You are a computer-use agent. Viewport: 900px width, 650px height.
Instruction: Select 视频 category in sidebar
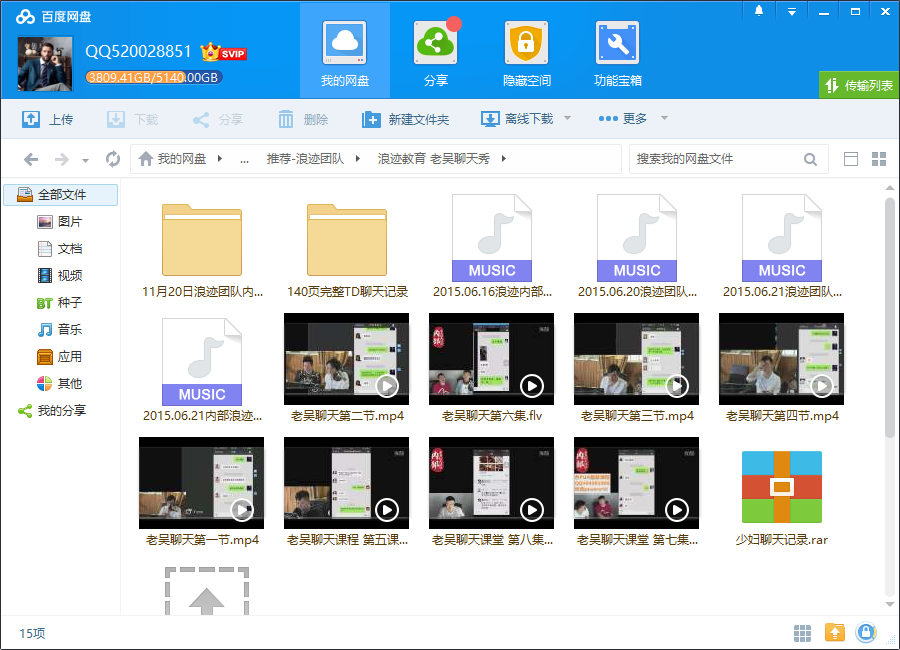(60, 276)
